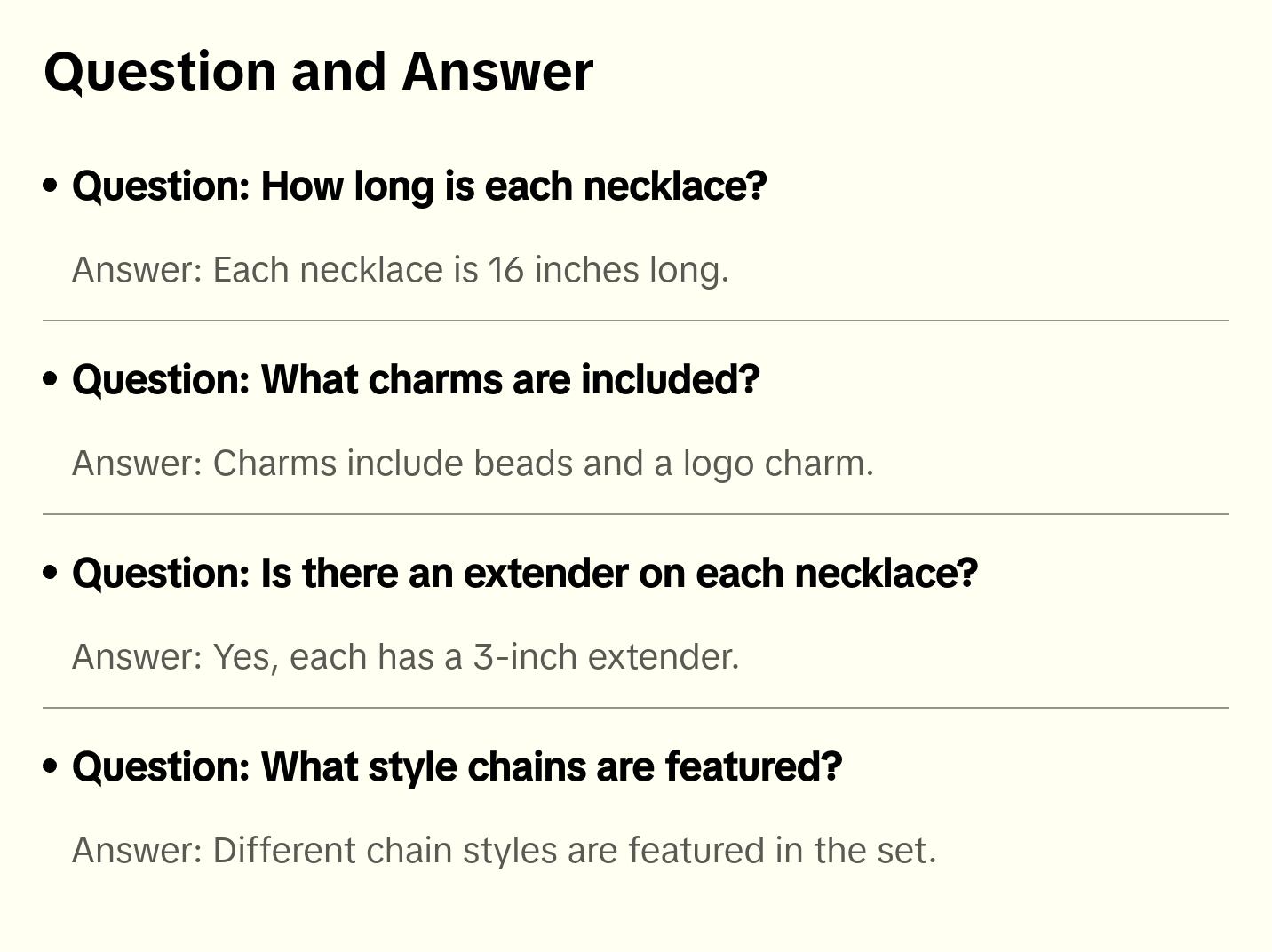
Task: Click the divider line below the charms answer
Action: [636, 514]
